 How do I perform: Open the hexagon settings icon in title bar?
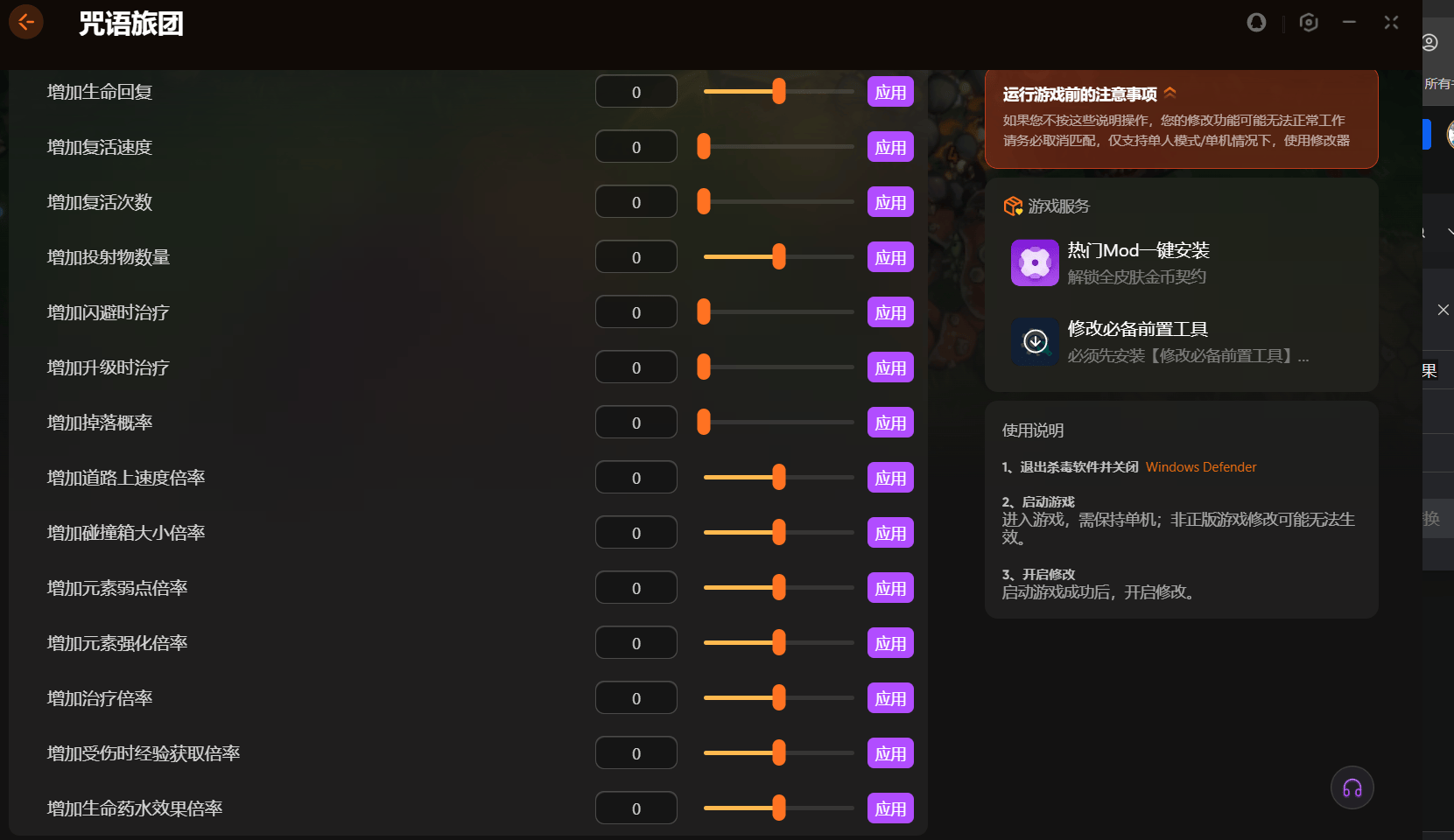click(1309, 23)
